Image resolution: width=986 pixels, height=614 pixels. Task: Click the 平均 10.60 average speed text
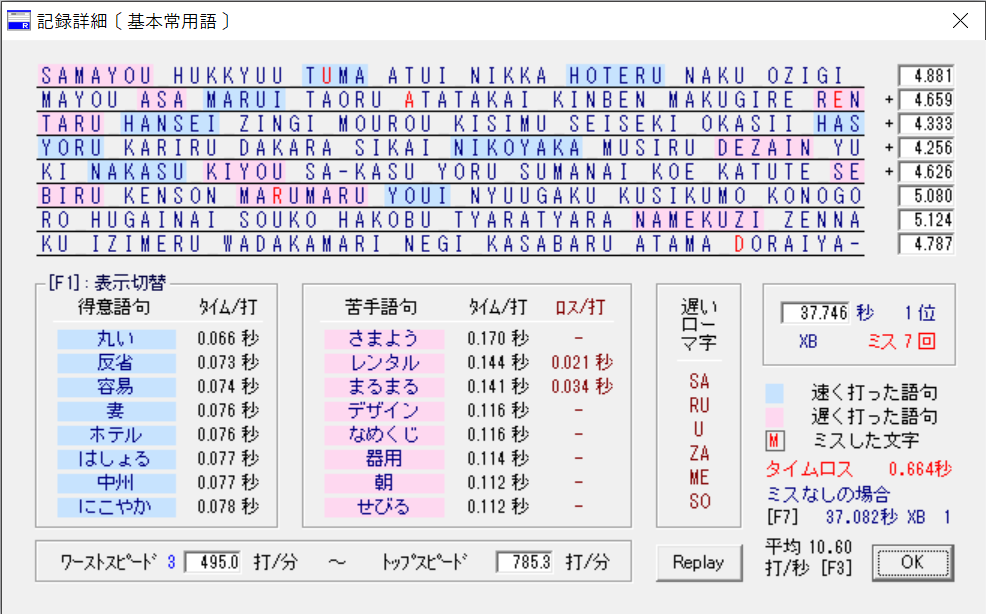(809, 547)
